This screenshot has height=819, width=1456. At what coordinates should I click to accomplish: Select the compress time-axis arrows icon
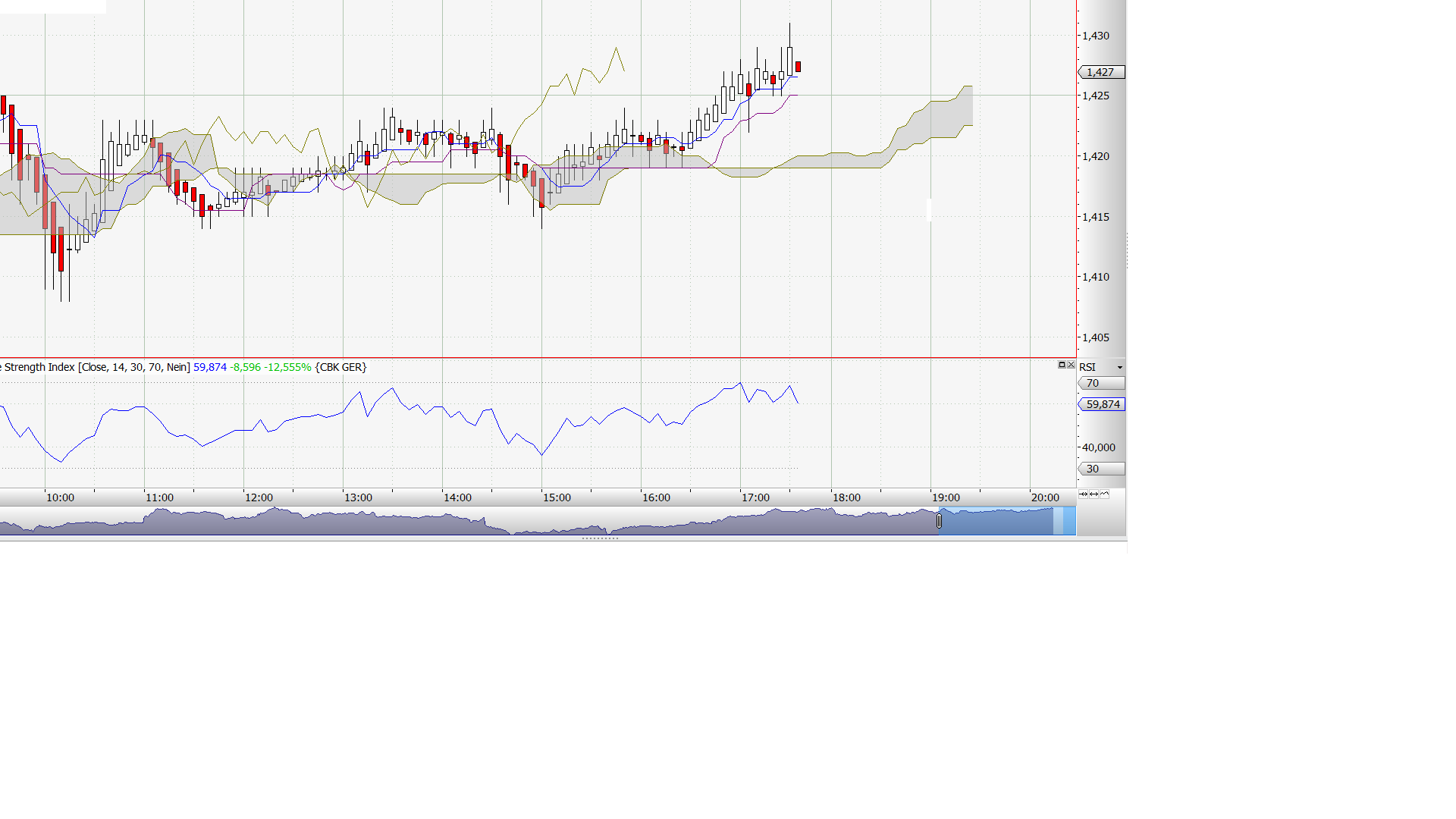(x=1083, y=494)
